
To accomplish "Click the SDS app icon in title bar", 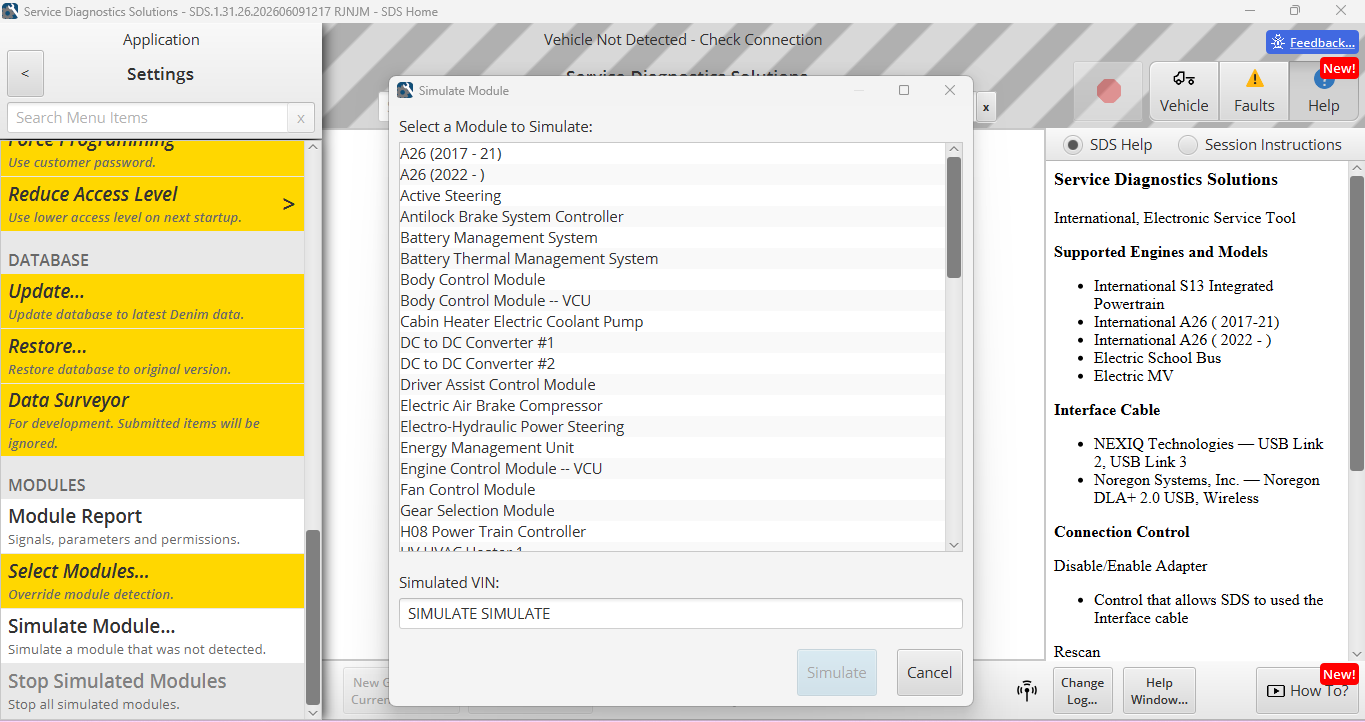I will [10, 11].
